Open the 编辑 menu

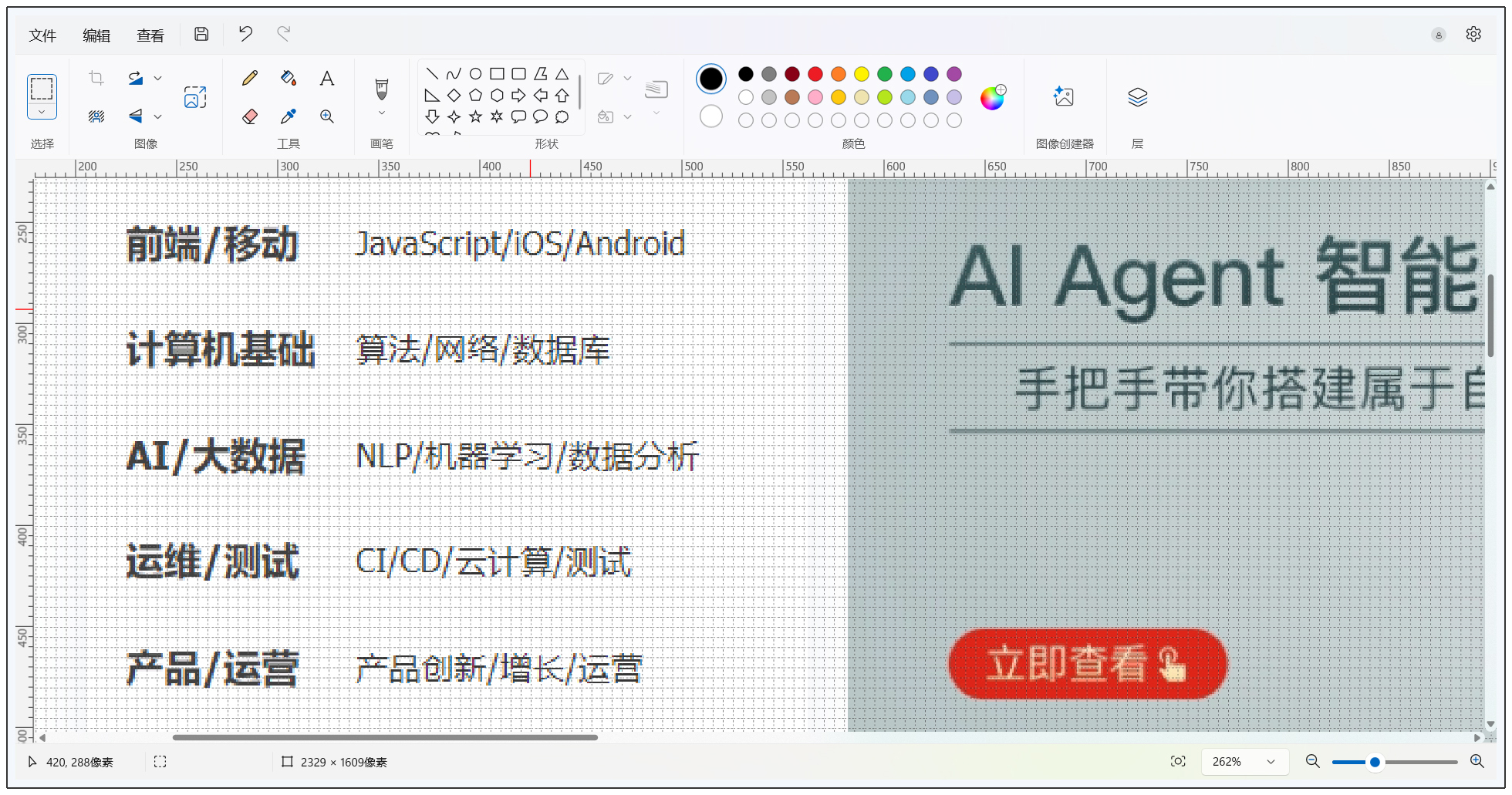[96, 35]
